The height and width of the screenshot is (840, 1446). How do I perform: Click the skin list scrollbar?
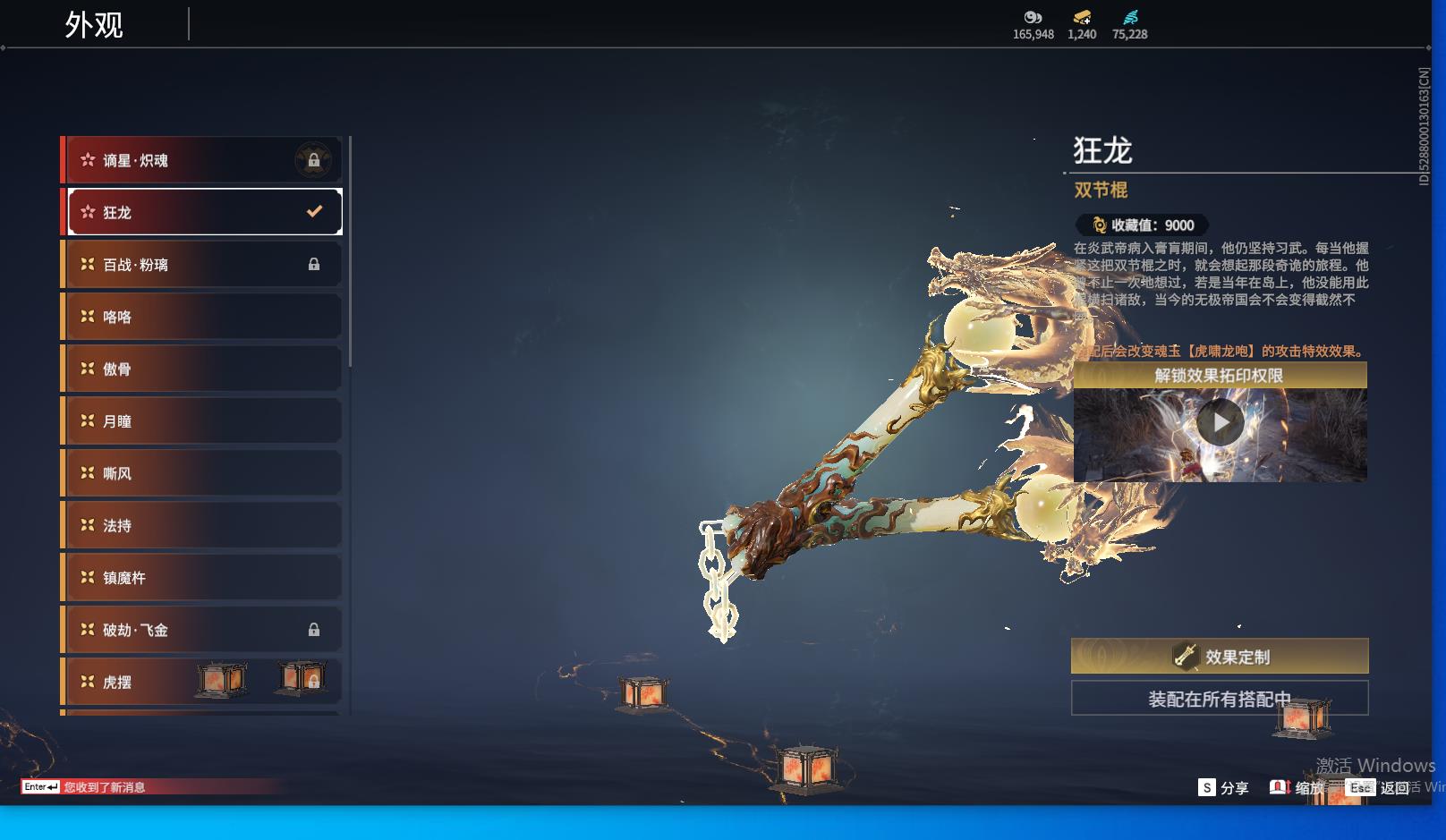(x=350, y=250)
